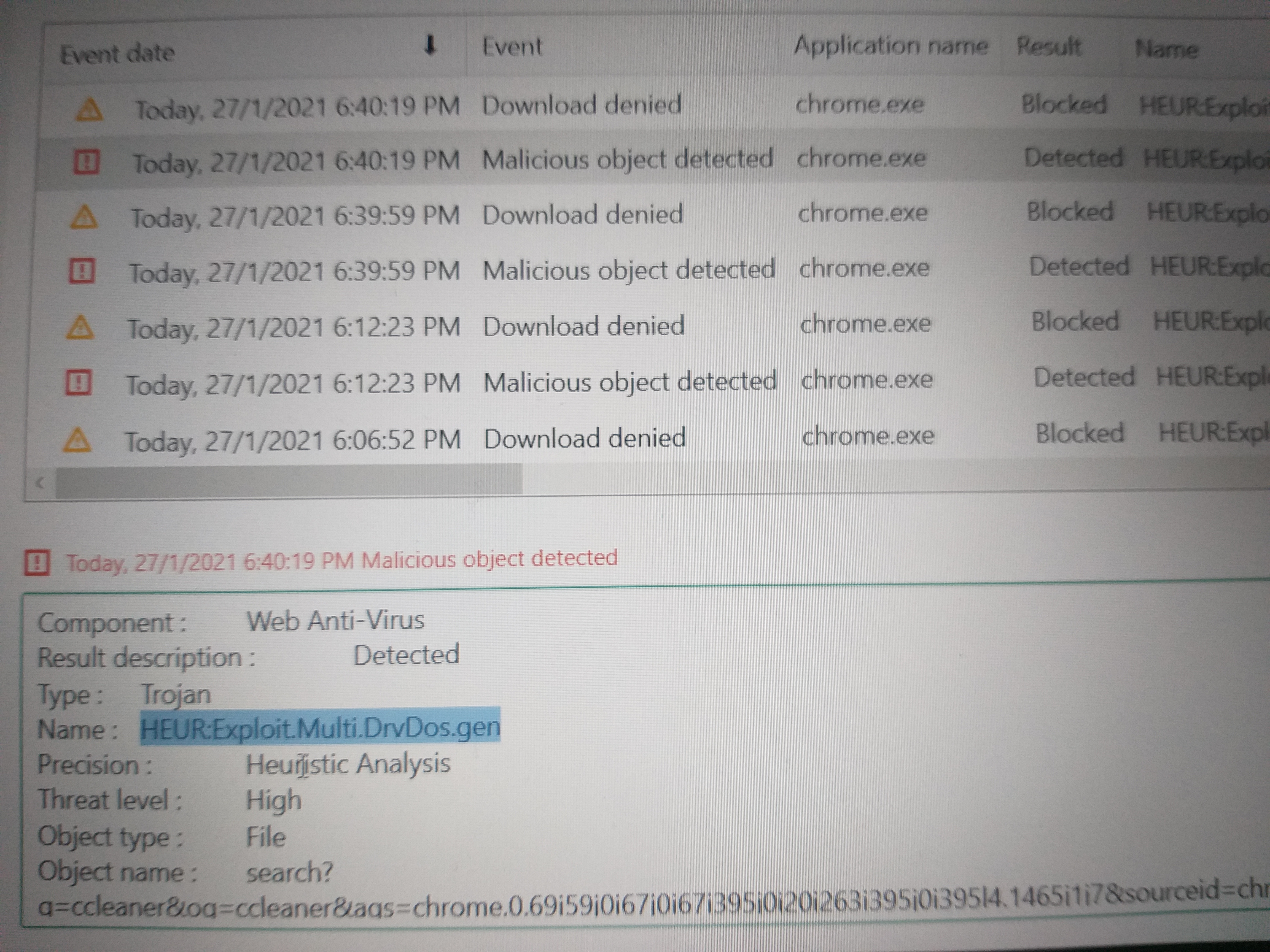The image size is (1270, 952).
Task: Click red alert icon of 6:12:23 Malicious object
Action: (x=78, y=382)
